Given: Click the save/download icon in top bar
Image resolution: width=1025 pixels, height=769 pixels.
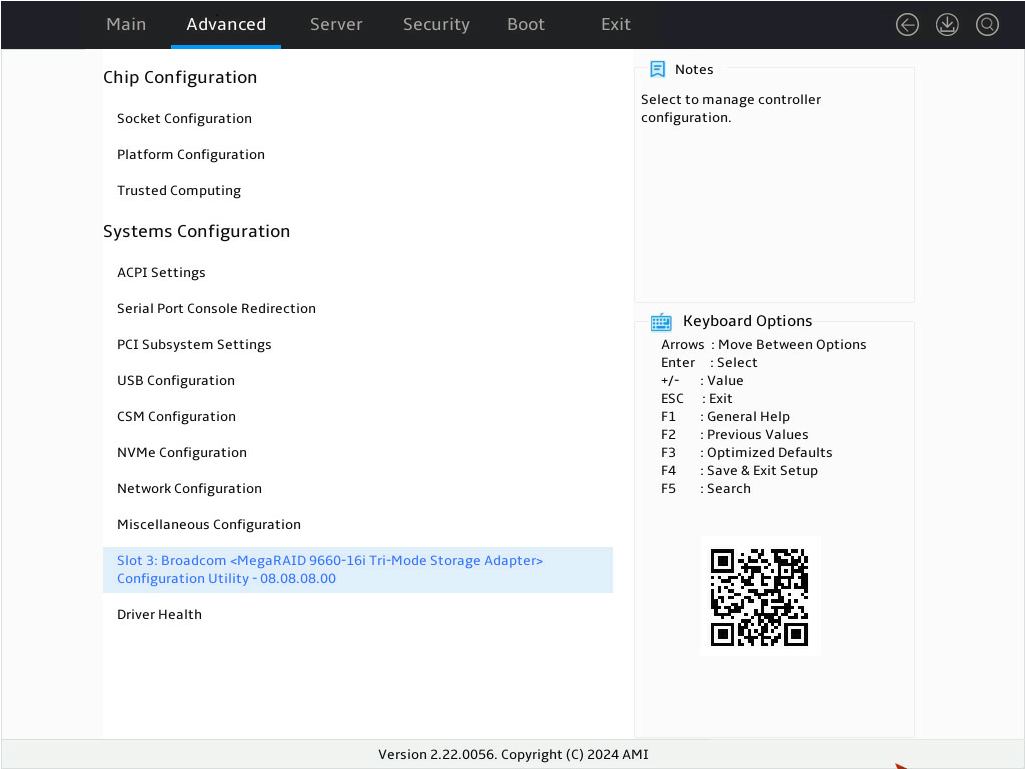Looking at the screenshot, I should (947, 25).
